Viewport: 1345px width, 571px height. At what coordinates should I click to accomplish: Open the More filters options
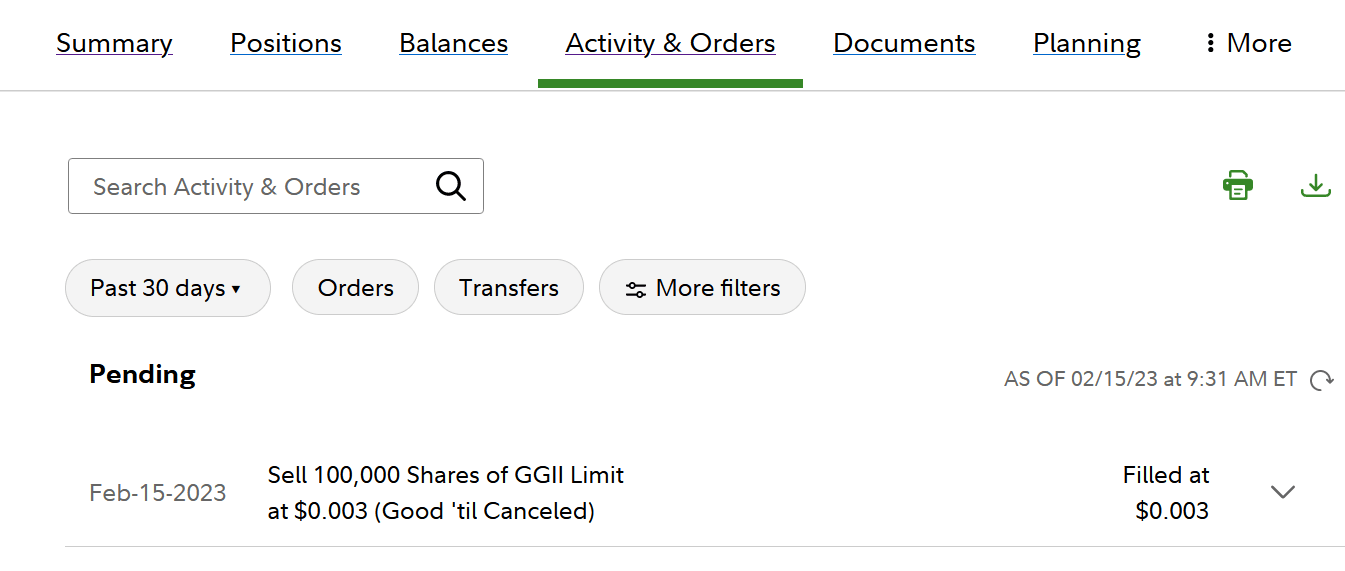(x=702, y=288)
